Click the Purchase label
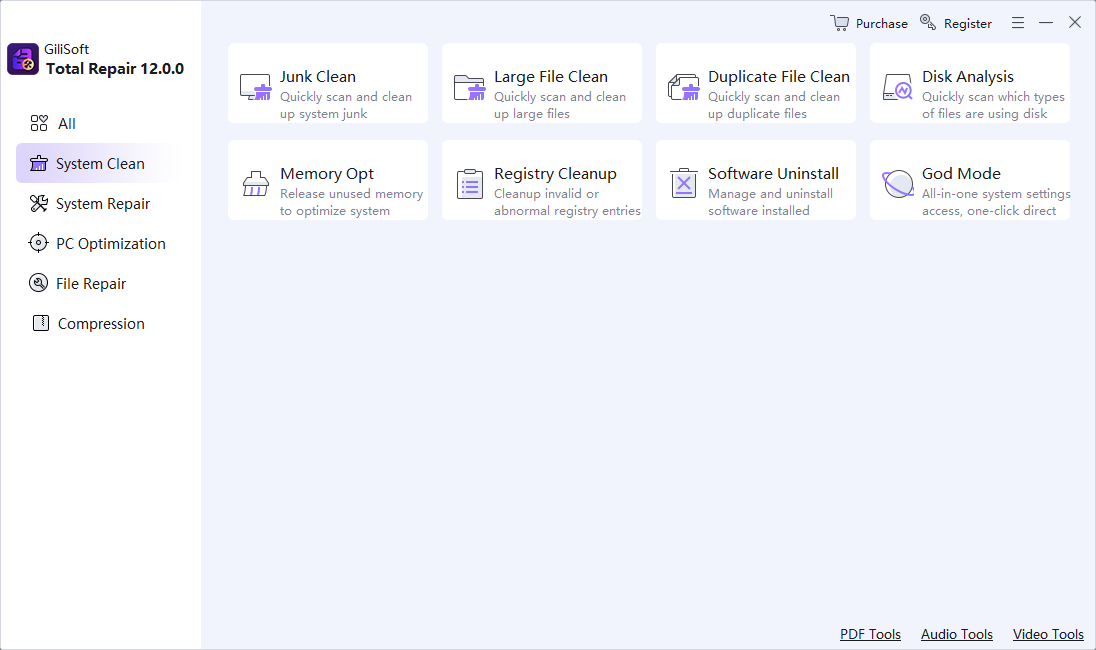Screen dimensions: 1096x650 click(x=881, y=24)
